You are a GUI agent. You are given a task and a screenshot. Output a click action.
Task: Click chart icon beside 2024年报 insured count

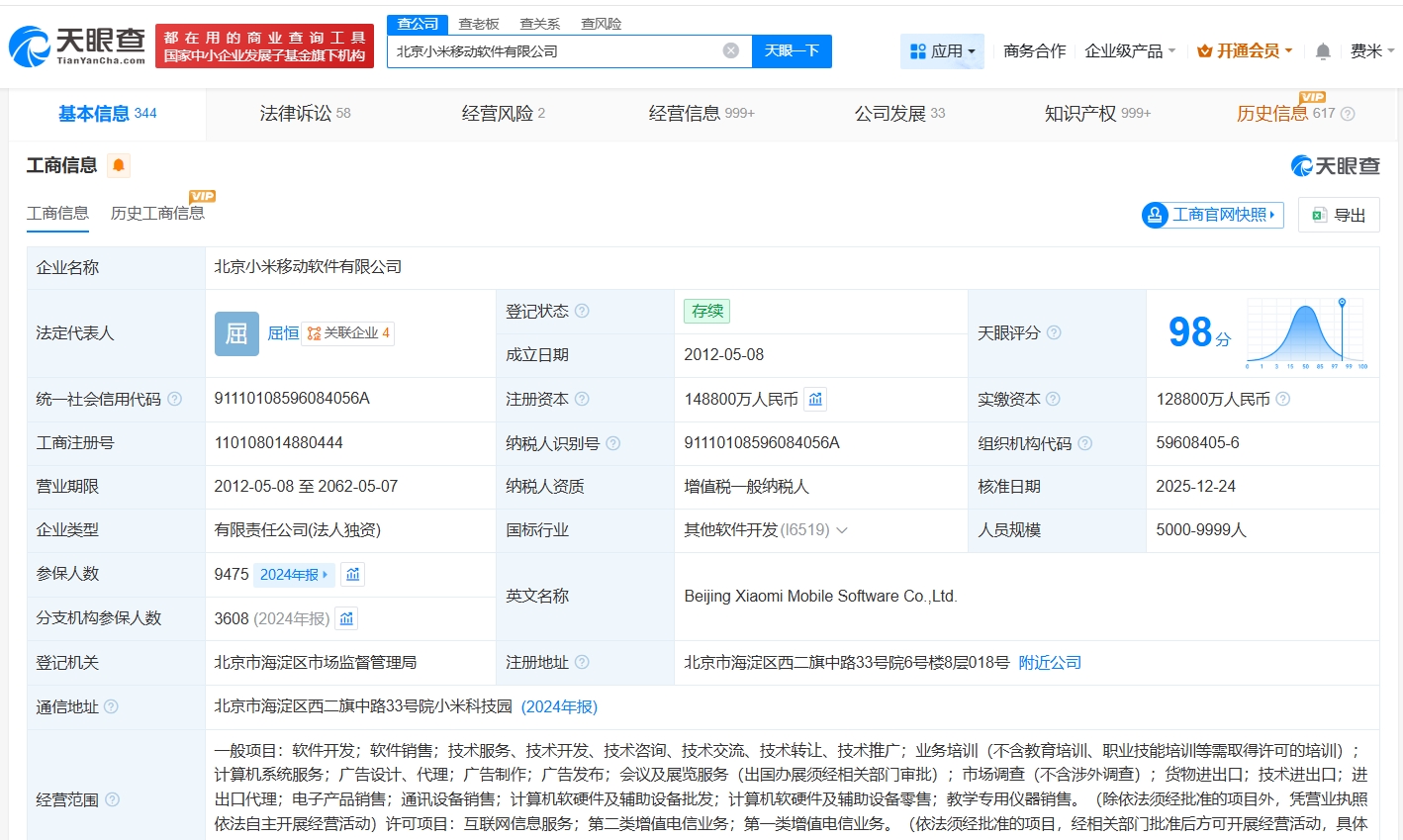352,574
